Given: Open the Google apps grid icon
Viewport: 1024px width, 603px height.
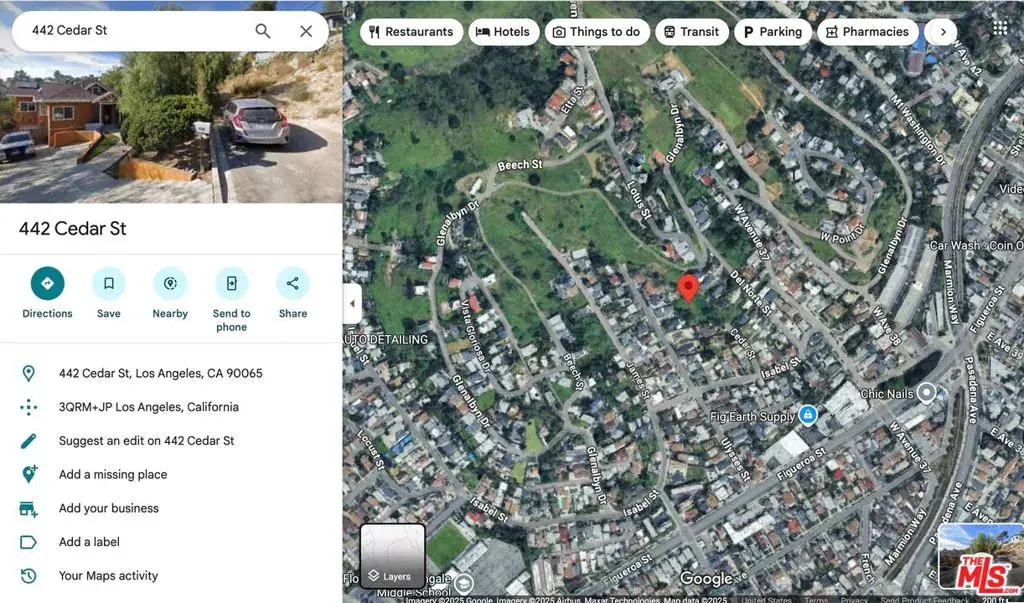Looking at the screenshot, I should [999, 28].
